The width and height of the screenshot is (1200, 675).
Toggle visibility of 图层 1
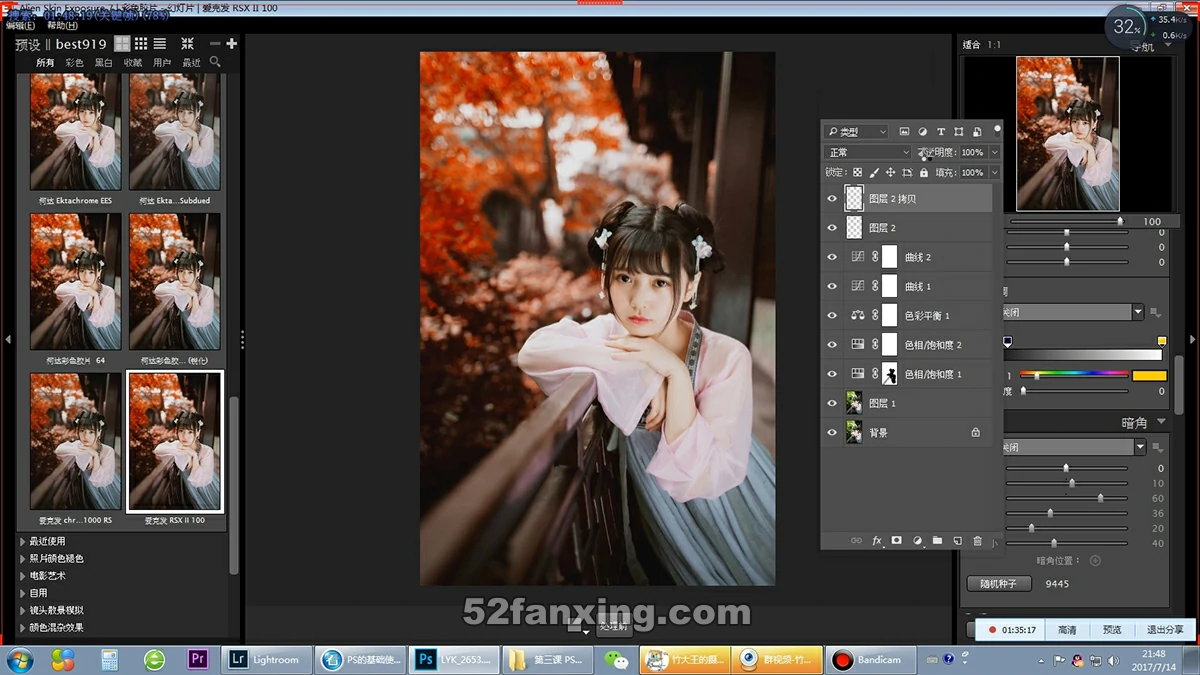832,403
